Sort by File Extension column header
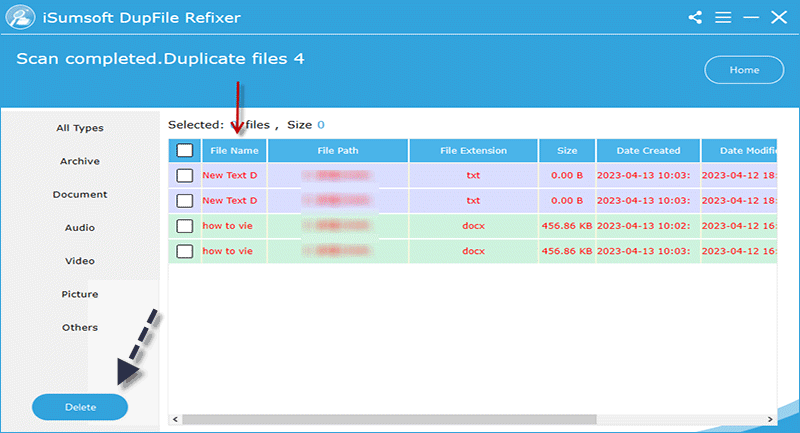 (x=473, y=150)
